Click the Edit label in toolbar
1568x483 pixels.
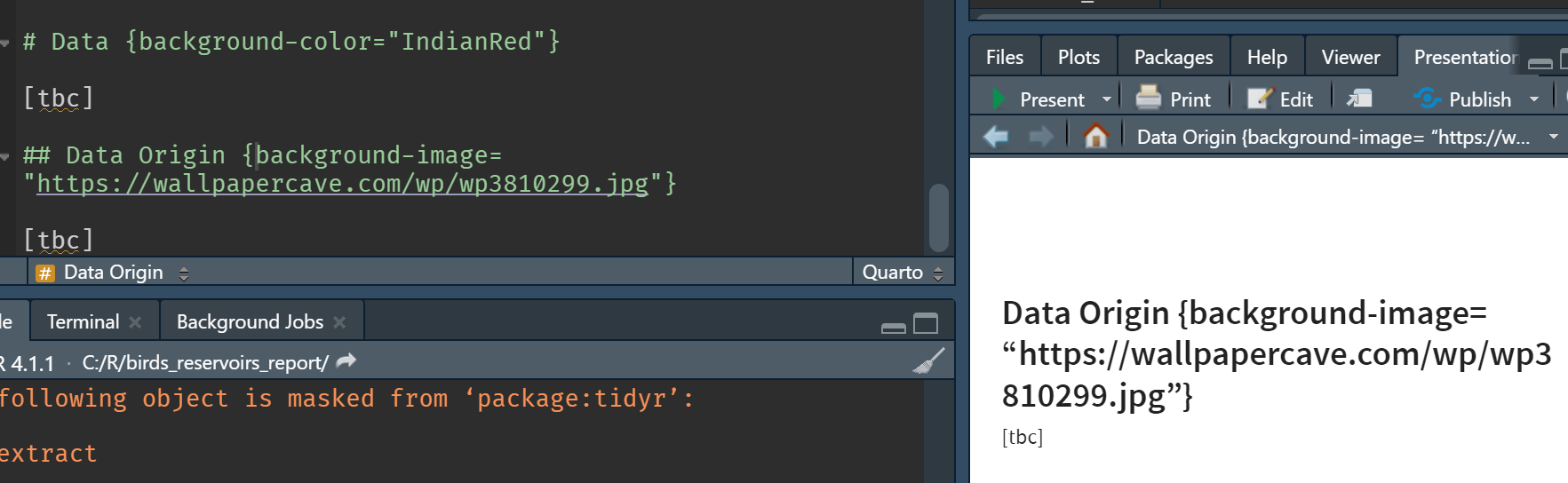(x=1296, y=99)
